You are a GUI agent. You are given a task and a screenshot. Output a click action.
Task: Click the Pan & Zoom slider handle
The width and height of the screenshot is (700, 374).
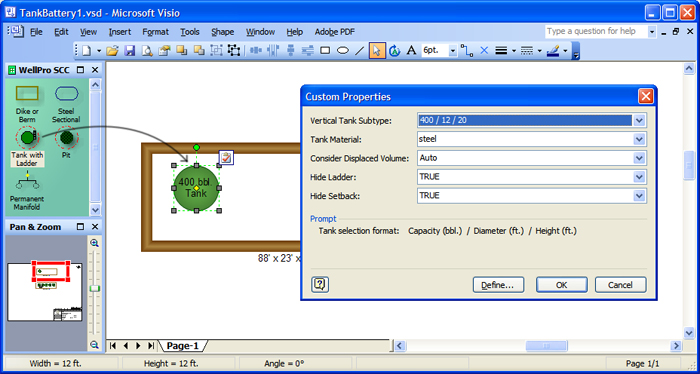point(95,289)
